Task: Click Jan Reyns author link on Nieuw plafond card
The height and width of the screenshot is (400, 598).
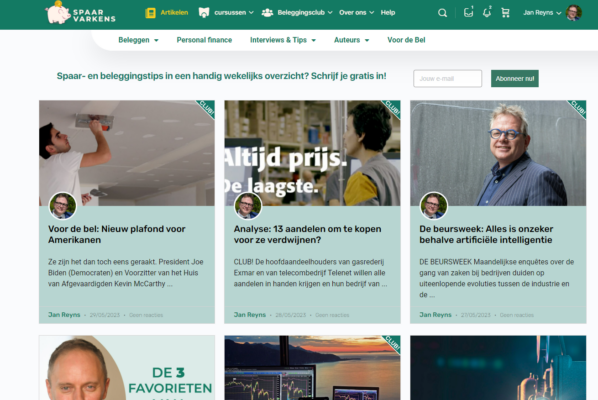Action: (64, 315)
